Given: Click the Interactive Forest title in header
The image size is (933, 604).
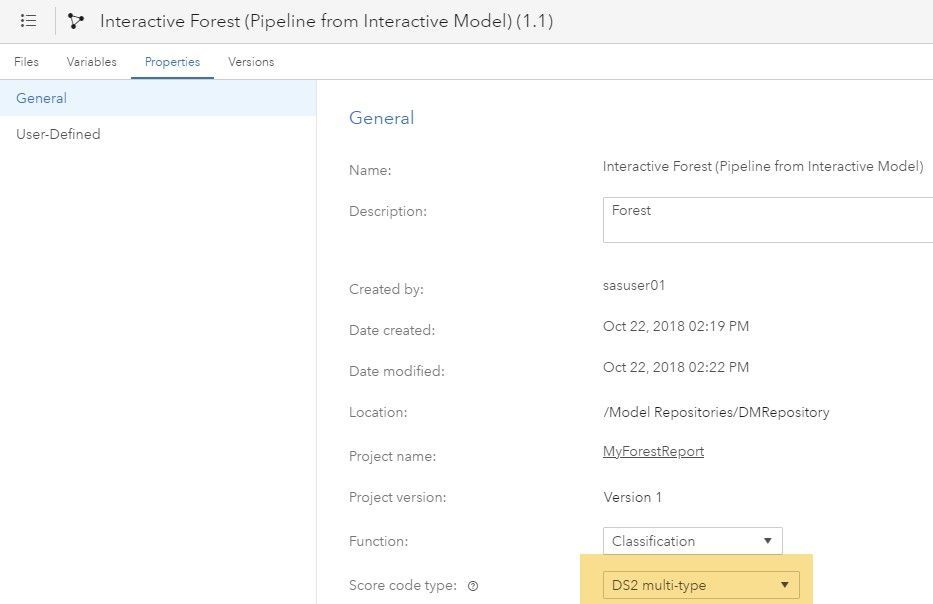Looking at the screenshot, I should click(x=326, y=21).
